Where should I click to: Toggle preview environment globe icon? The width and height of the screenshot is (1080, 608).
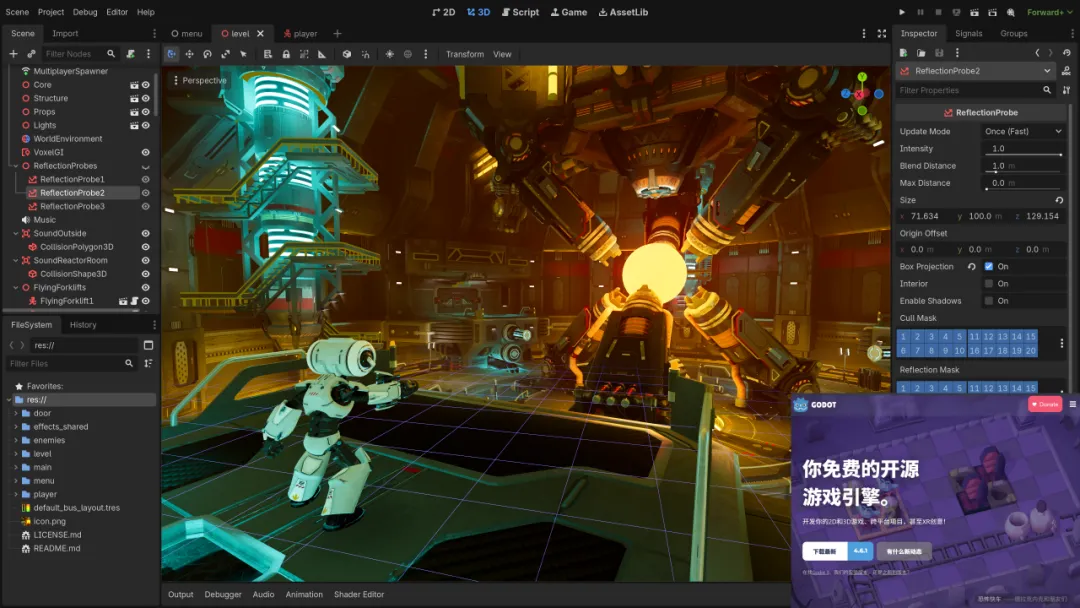[x=408, y=54]
